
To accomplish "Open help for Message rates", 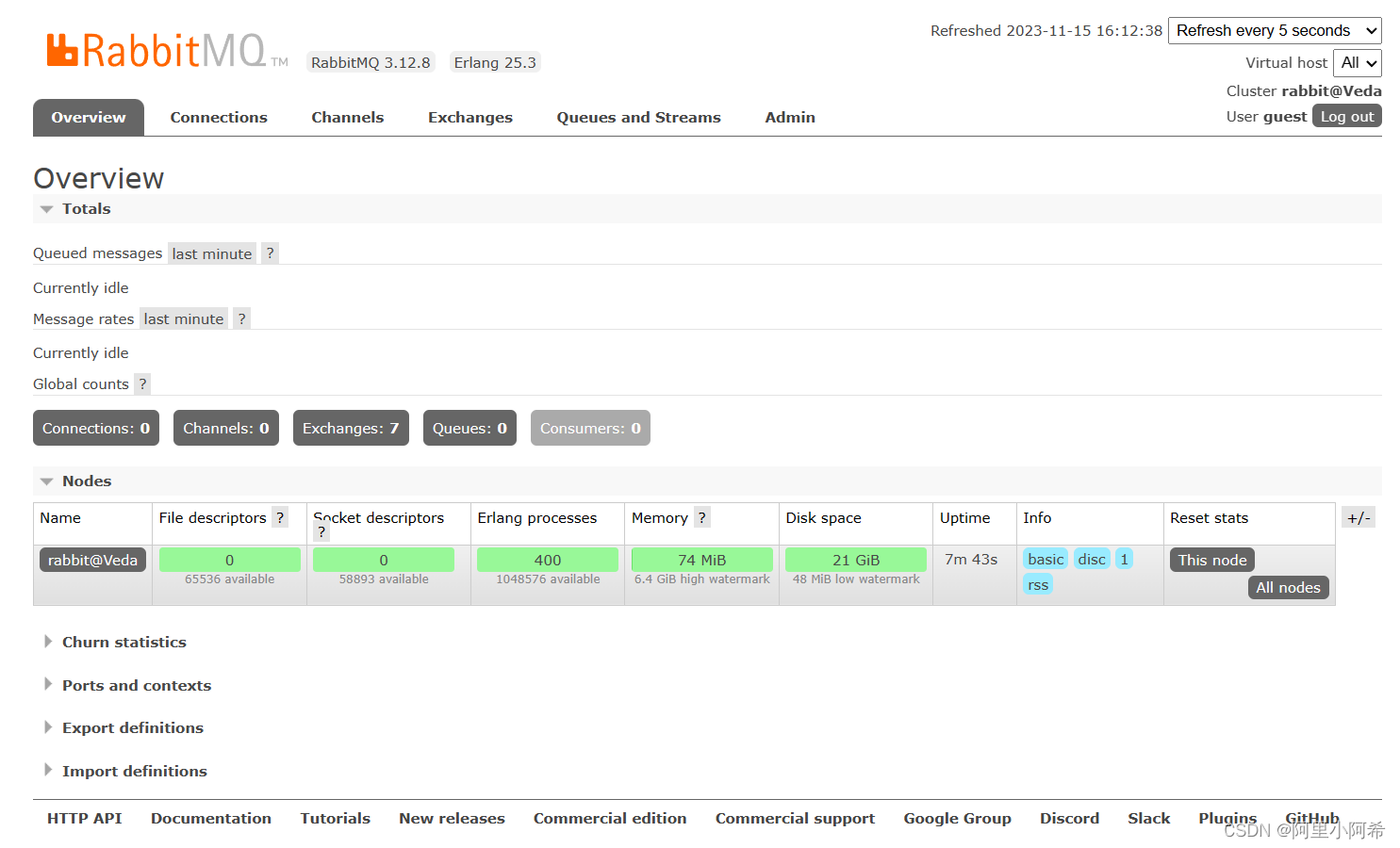I will 241,318.
